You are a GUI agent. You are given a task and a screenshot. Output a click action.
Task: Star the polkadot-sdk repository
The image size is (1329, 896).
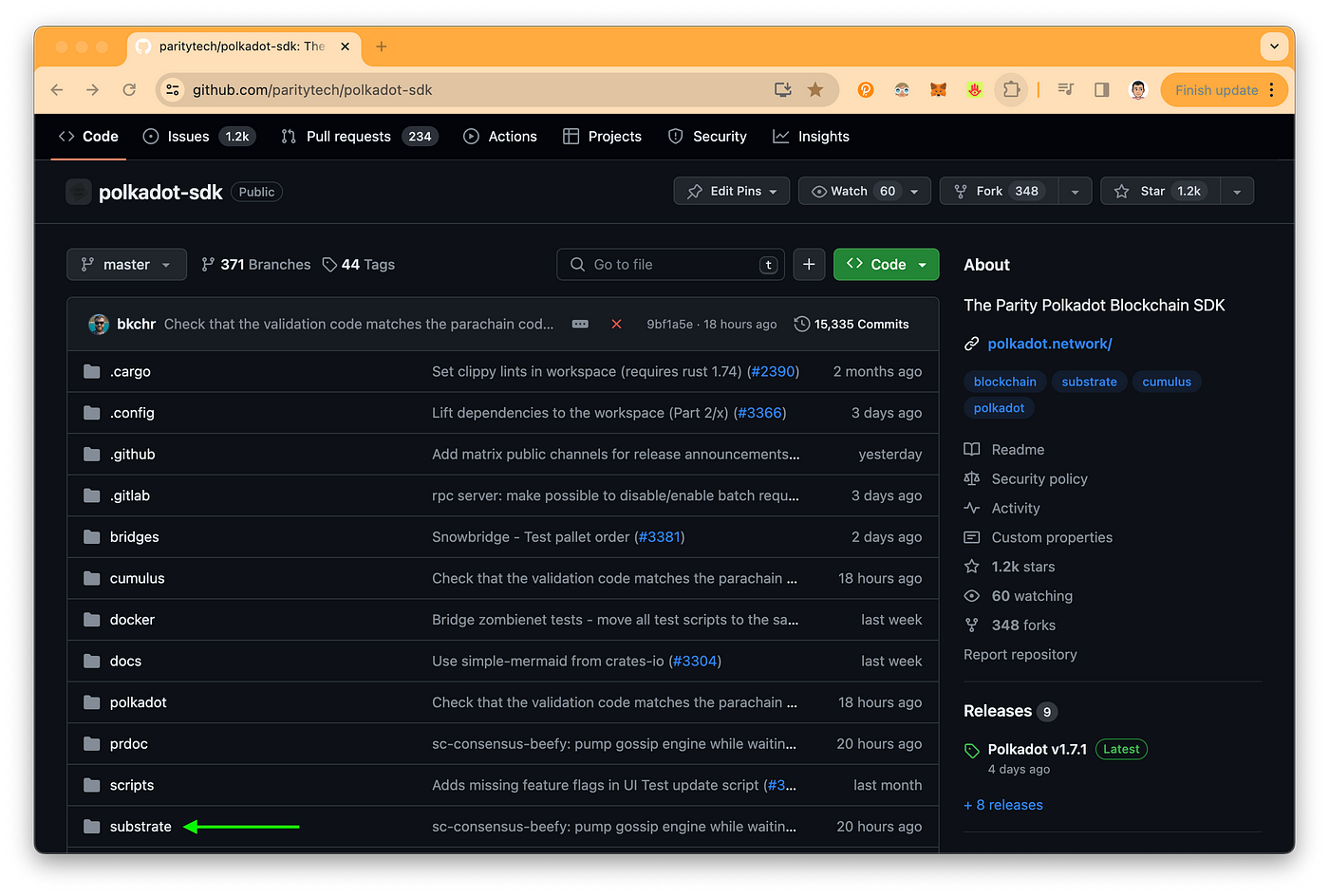[x=1160, y=191]
